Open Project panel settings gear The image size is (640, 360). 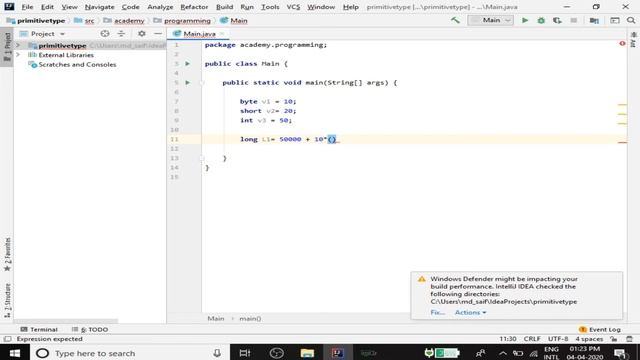(x=142, y=33)
